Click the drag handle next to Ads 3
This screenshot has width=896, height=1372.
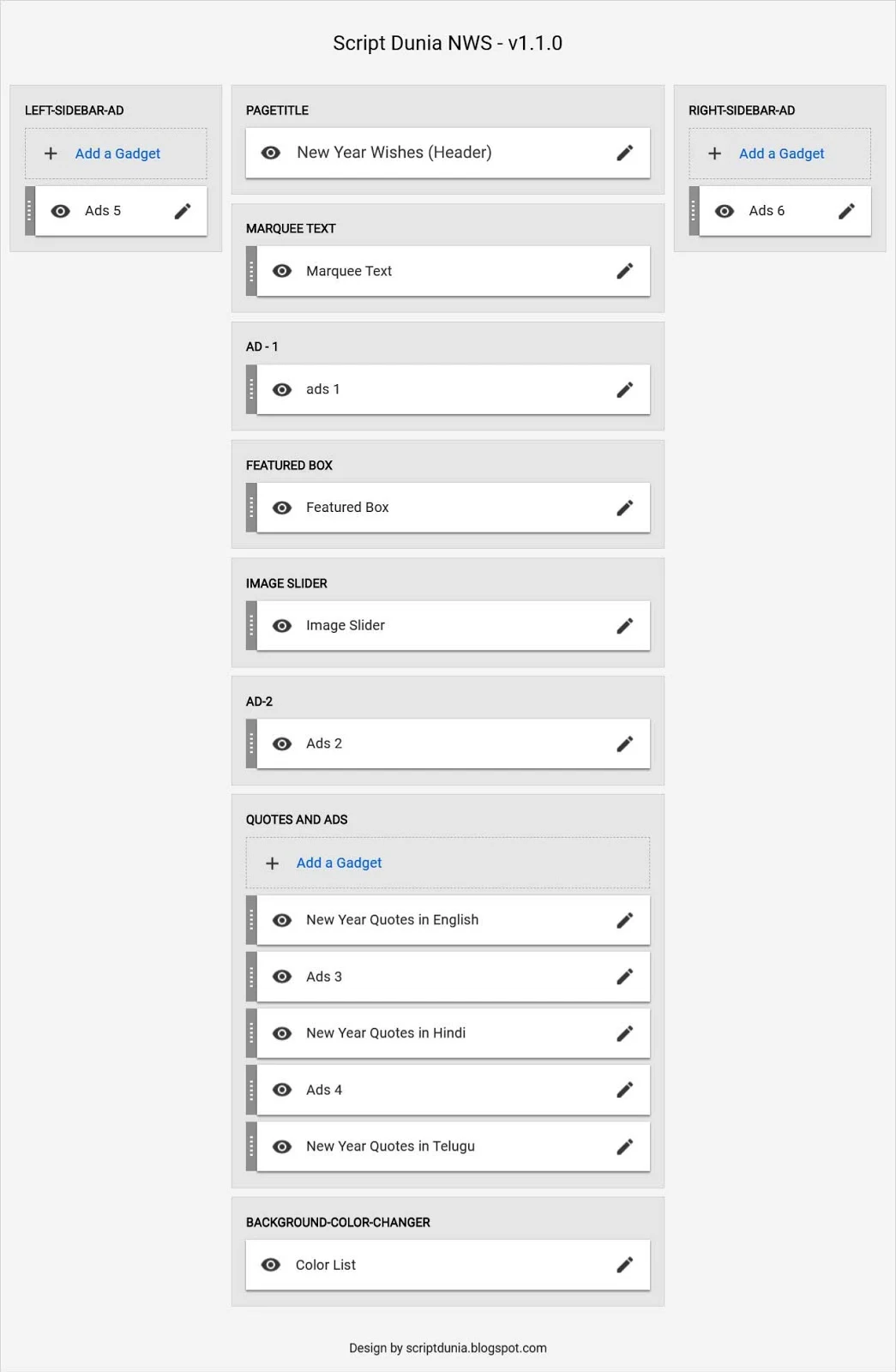point(251,976)
